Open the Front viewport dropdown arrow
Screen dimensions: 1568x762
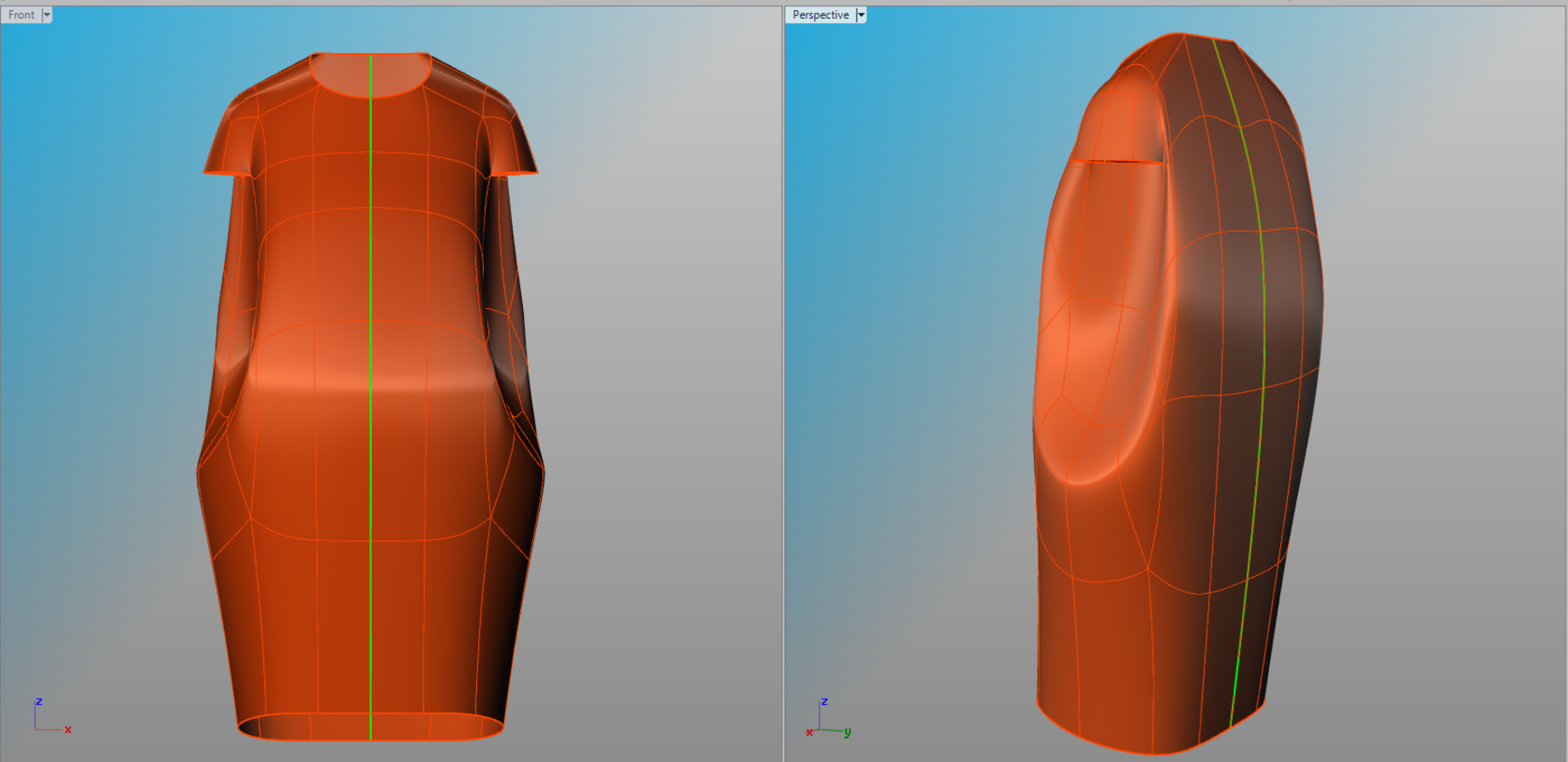coord(47,15)
